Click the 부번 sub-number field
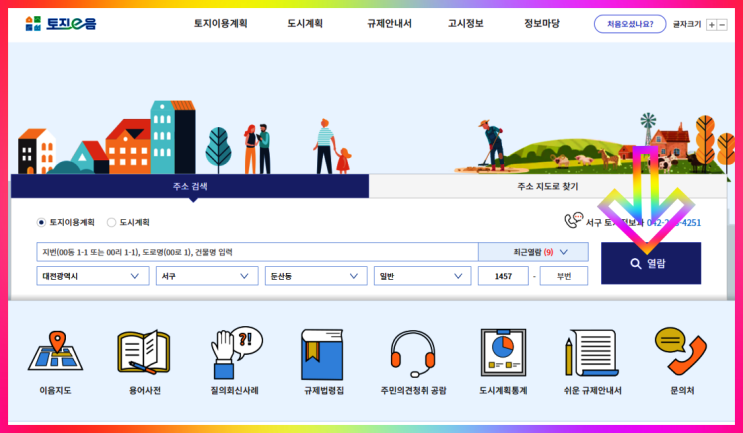The width and height of the screenshot is (743, 433). coord(564,276)
